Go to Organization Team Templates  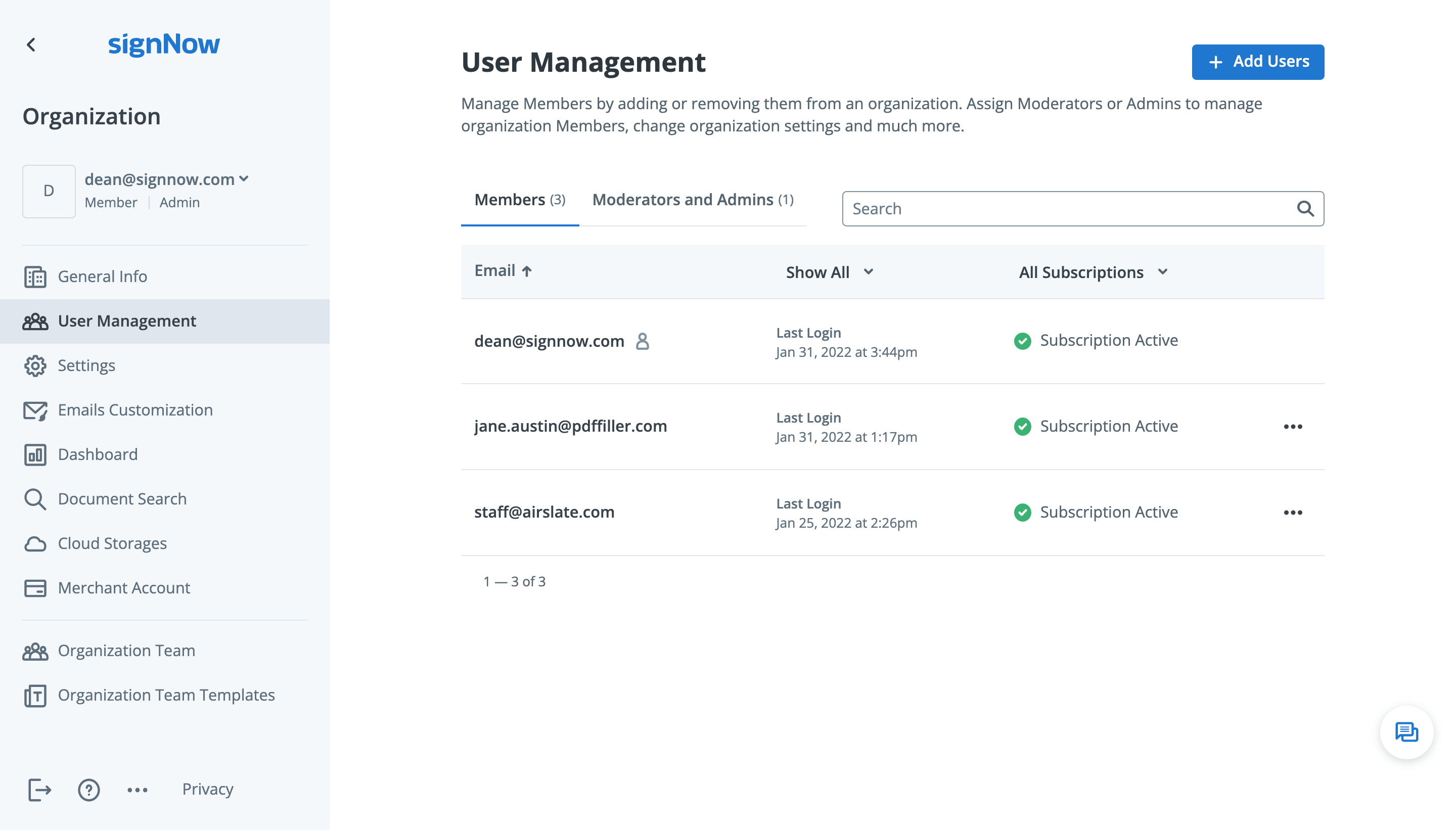[x=166, y=695]
